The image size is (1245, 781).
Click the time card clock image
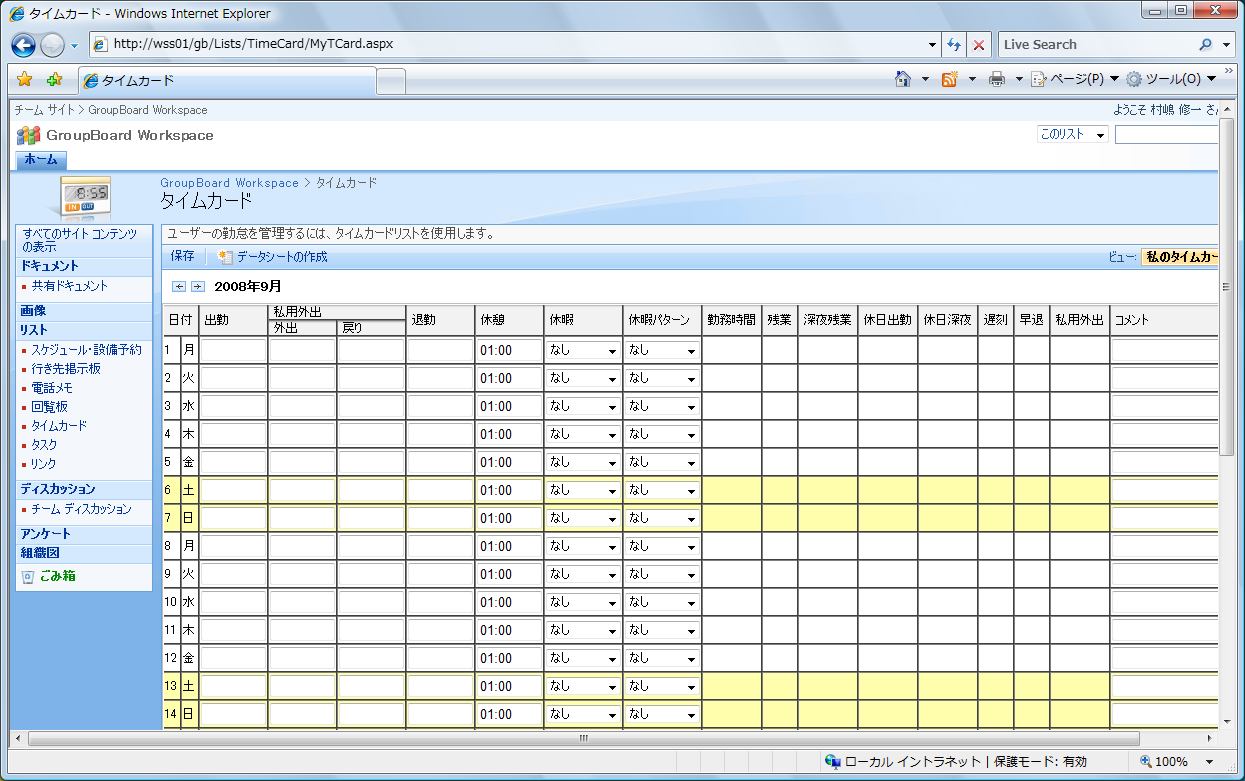coord(86,195)
